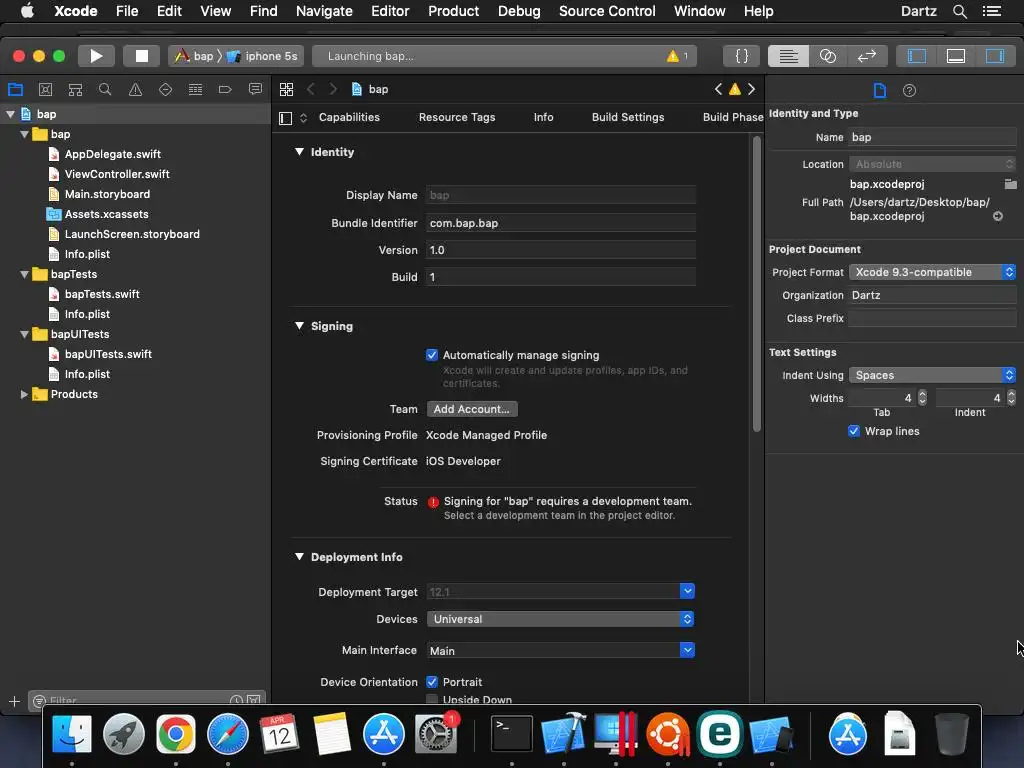Collapse the bapUITests folder
Viewport: 1024px width, 768px height.
point(24,334)
